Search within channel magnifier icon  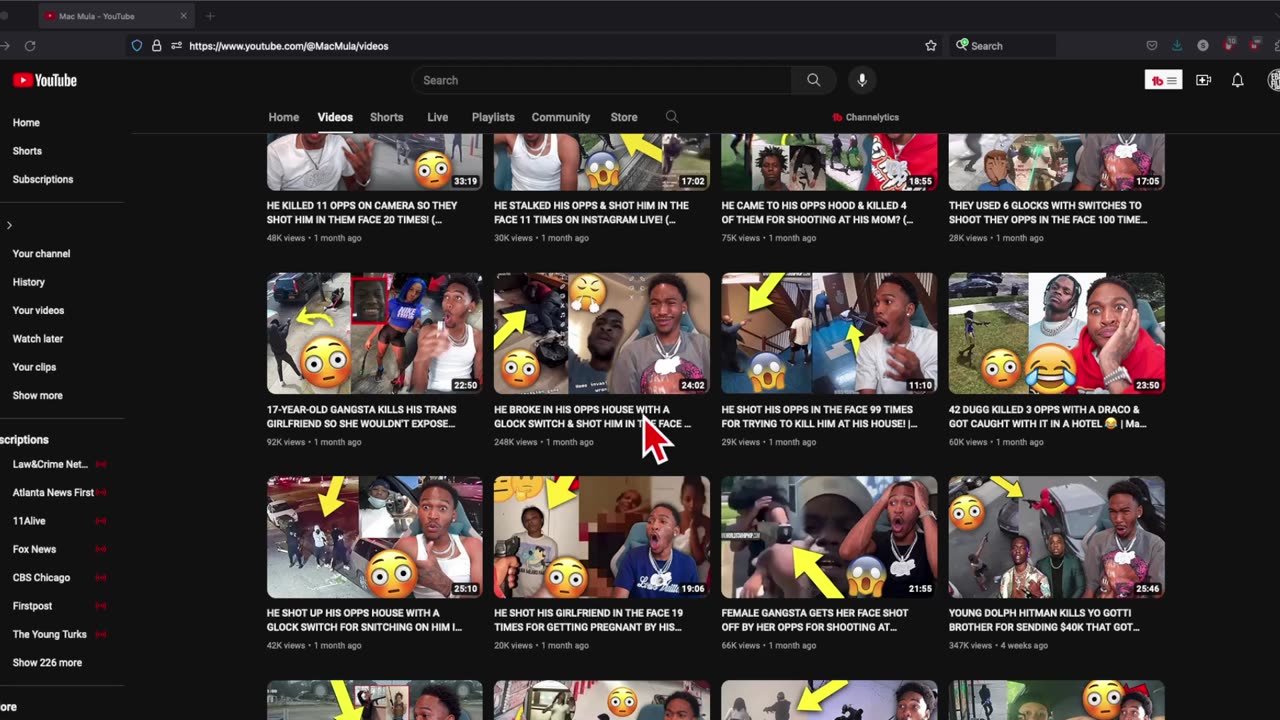click(x=672, y=117)
